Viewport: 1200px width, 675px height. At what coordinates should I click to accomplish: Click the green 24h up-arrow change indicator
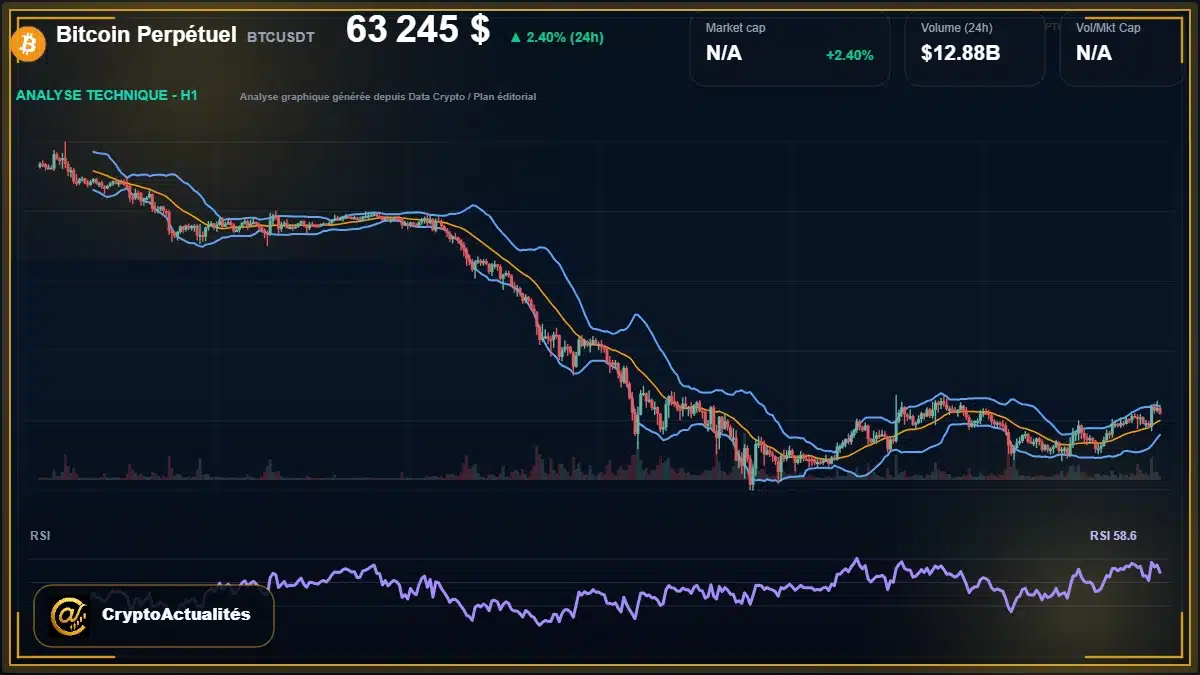(x=556, y=37)
